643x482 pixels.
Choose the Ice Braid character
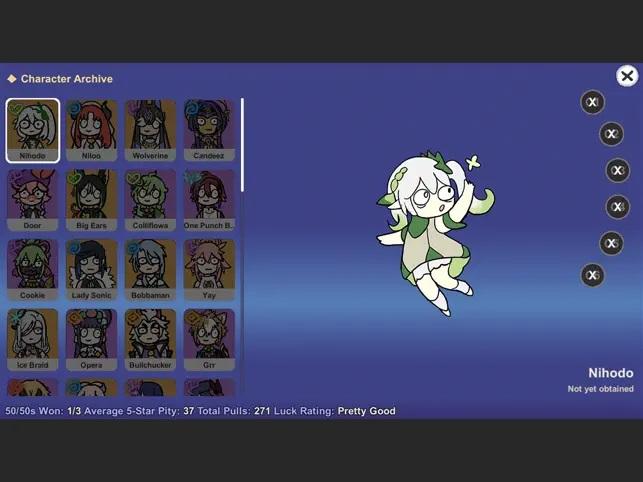click(x=33, y=339)
